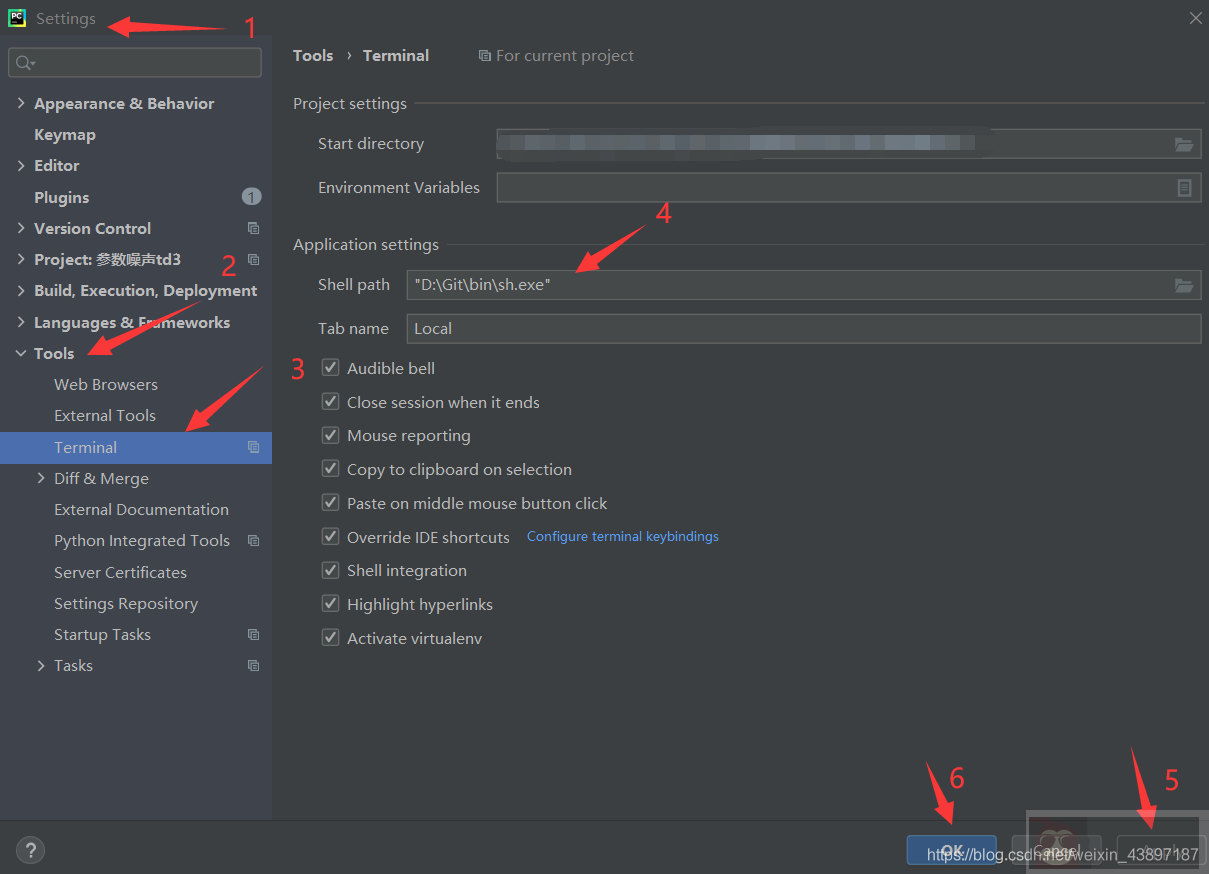Screen dimensions: 1209x874
Task: Expand the Appearance & Behavior section
Action: coord(20,102)
